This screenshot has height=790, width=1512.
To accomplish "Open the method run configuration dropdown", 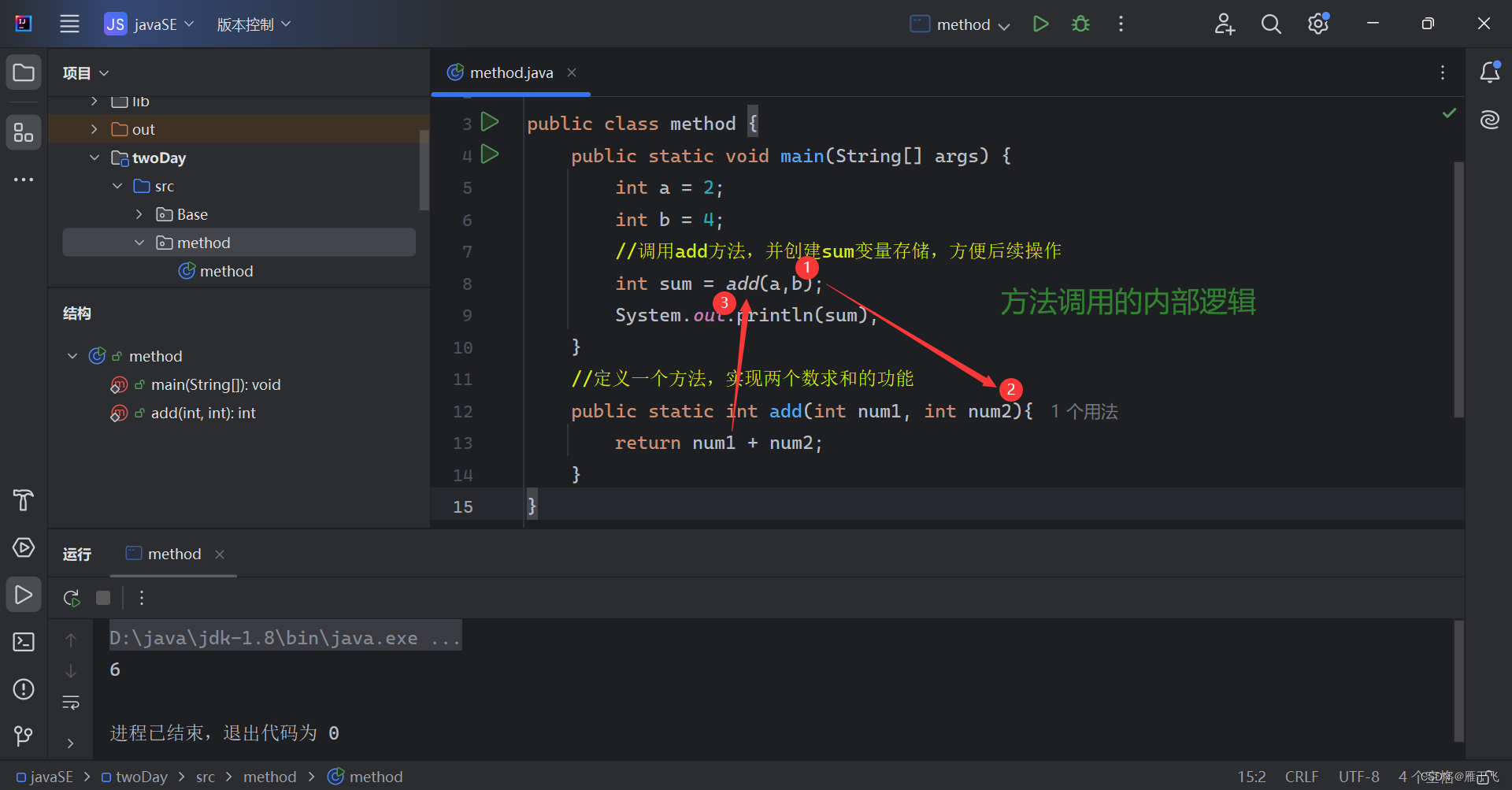I will (x=961, y=24).
